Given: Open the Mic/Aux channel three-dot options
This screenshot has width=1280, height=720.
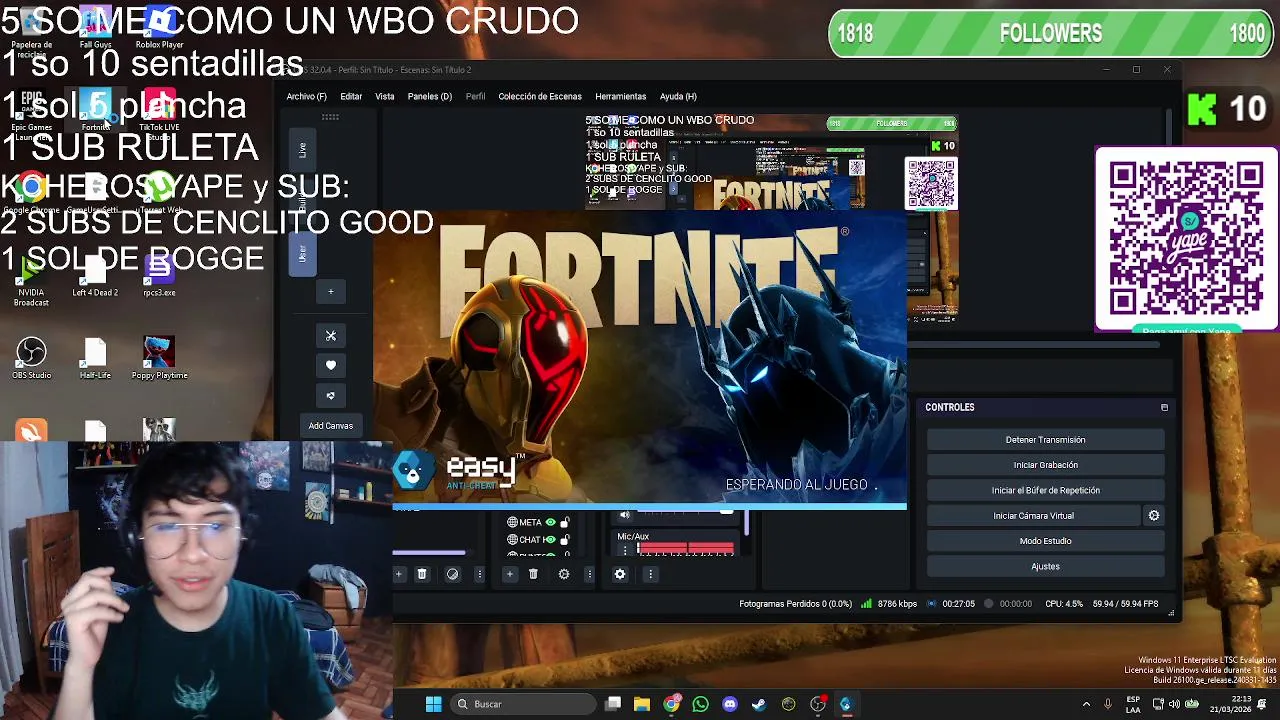Looking at the screenshot, I should pos(625,550).
